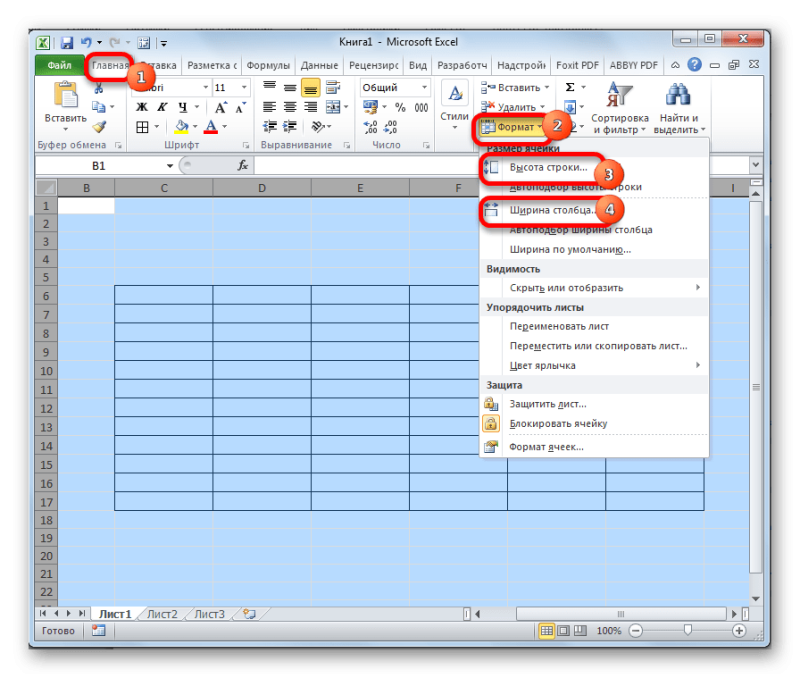This screenshot has height=678, width=800.
Task: Click the insert new sheet icon
Action: [249, 614]
